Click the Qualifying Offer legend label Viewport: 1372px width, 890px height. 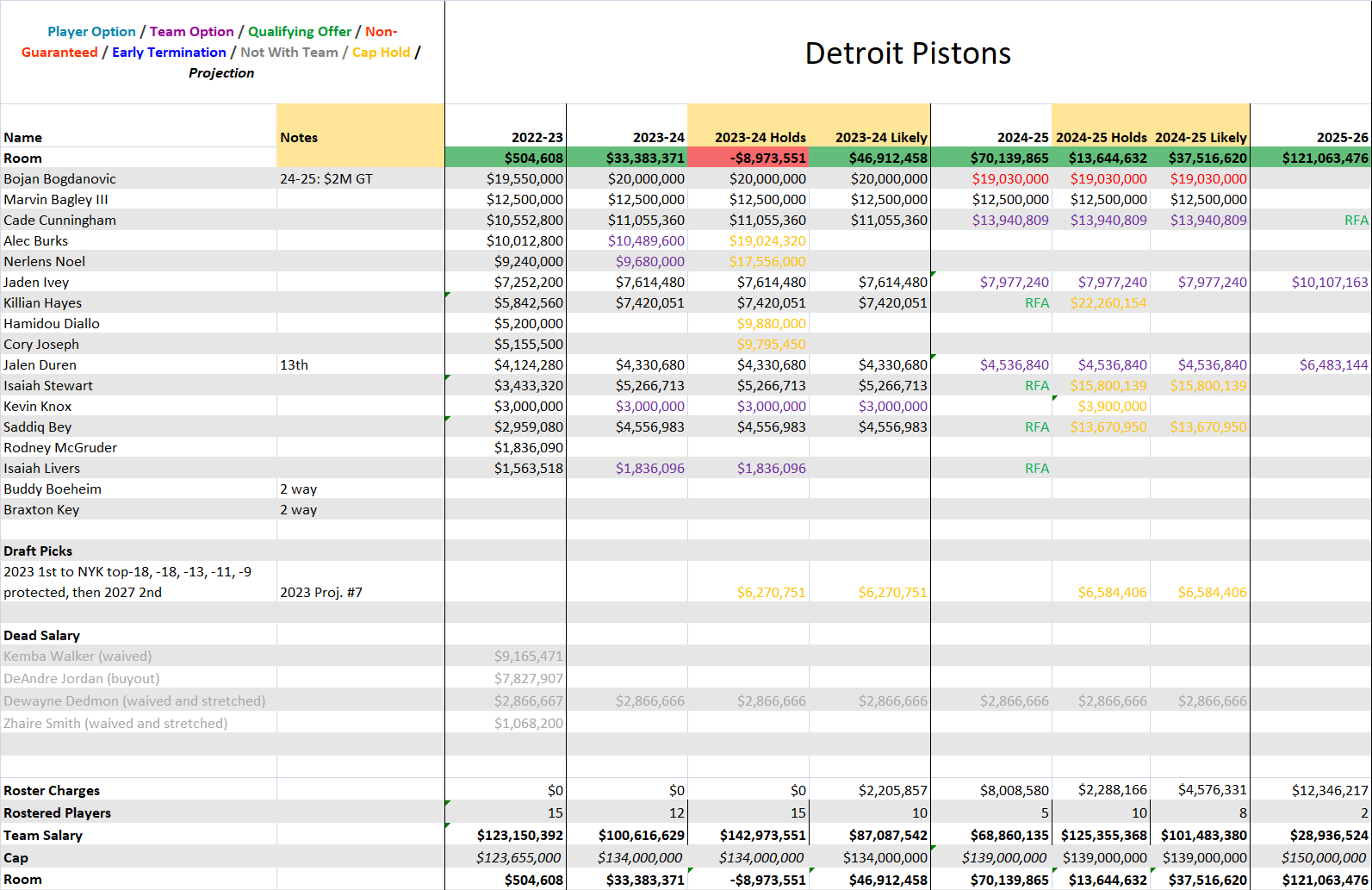tap(300, 31)
